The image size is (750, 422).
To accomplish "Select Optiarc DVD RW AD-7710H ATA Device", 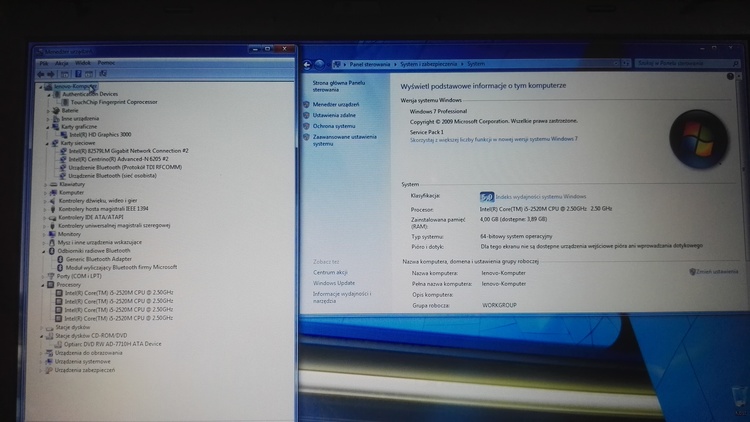I will (112, 344).
